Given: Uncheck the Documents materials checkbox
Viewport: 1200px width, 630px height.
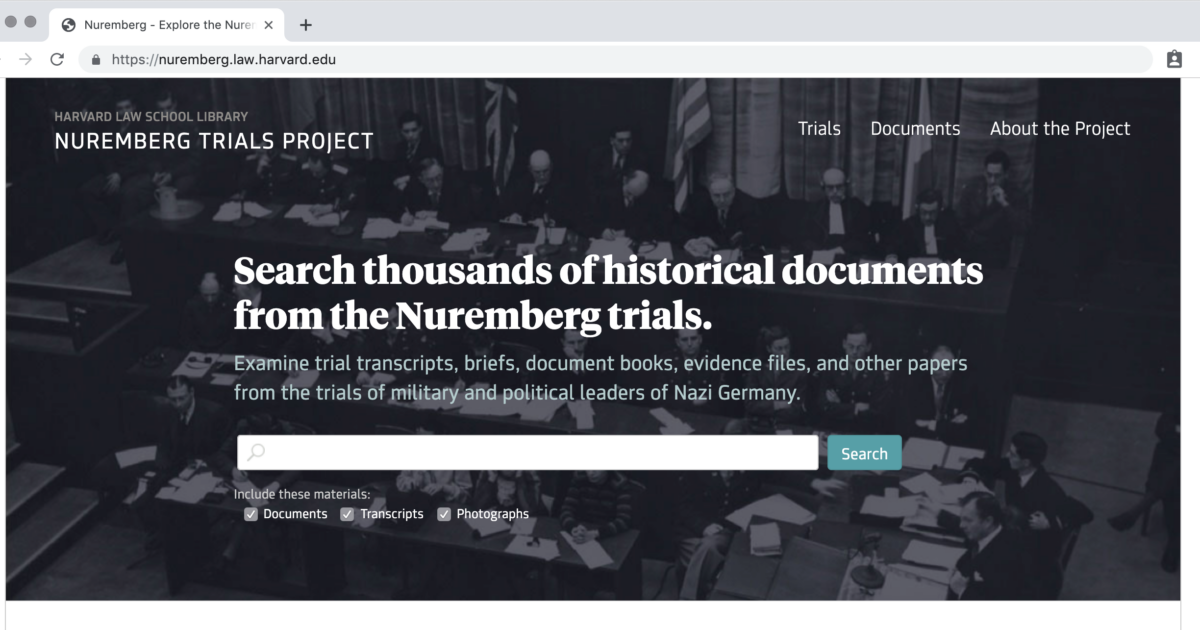Looking at the screenshot, I should 250,514.
